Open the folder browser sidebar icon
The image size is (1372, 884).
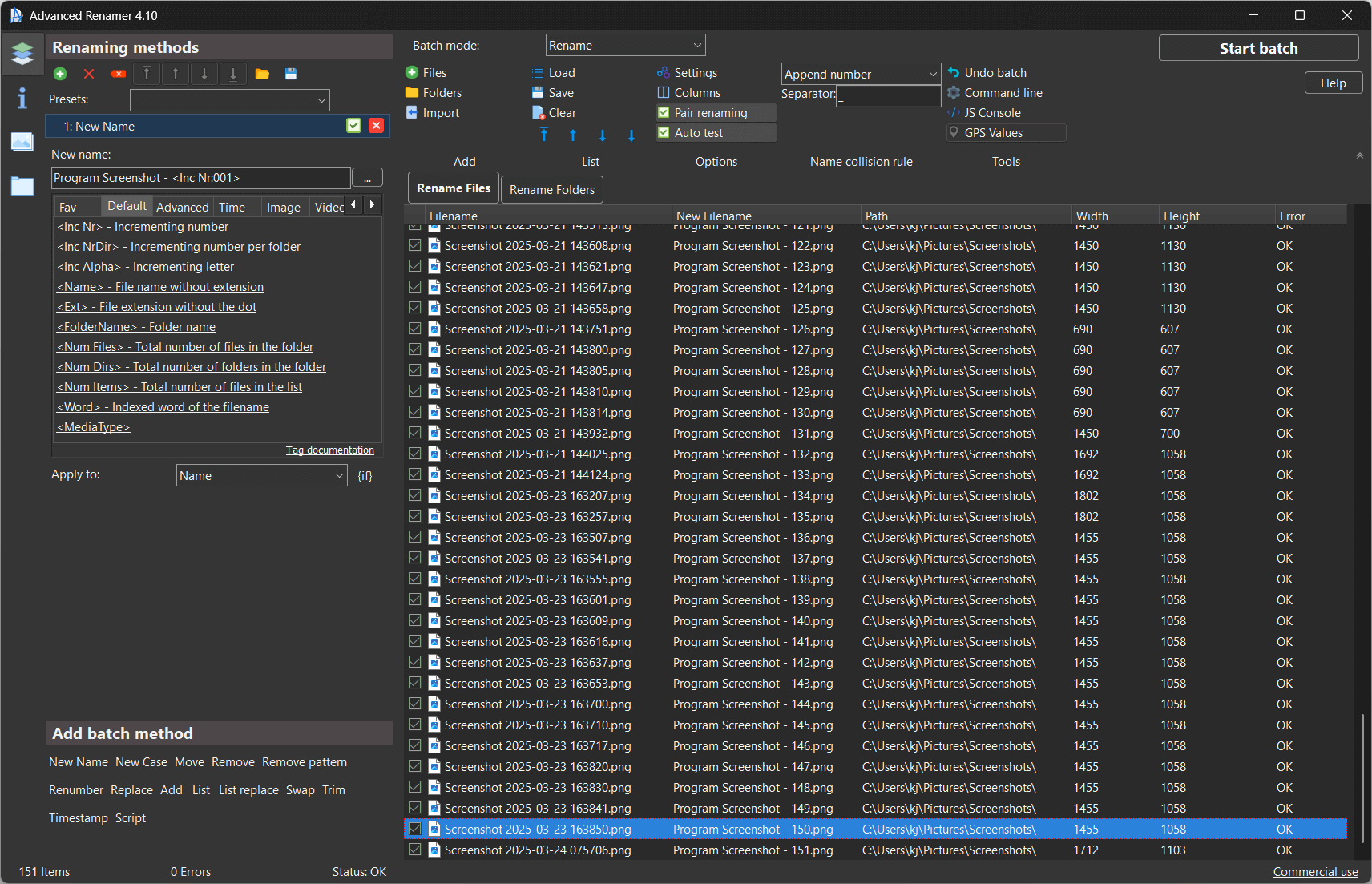coord(22,186)
